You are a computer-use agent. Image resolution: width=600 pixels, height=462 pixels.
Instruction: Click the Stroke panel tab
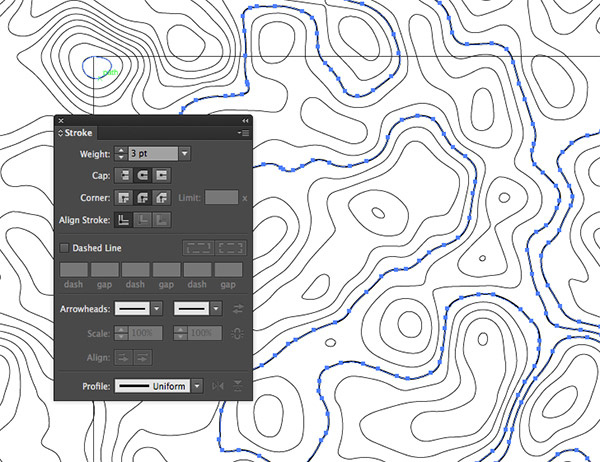click(x=80, y=132)
